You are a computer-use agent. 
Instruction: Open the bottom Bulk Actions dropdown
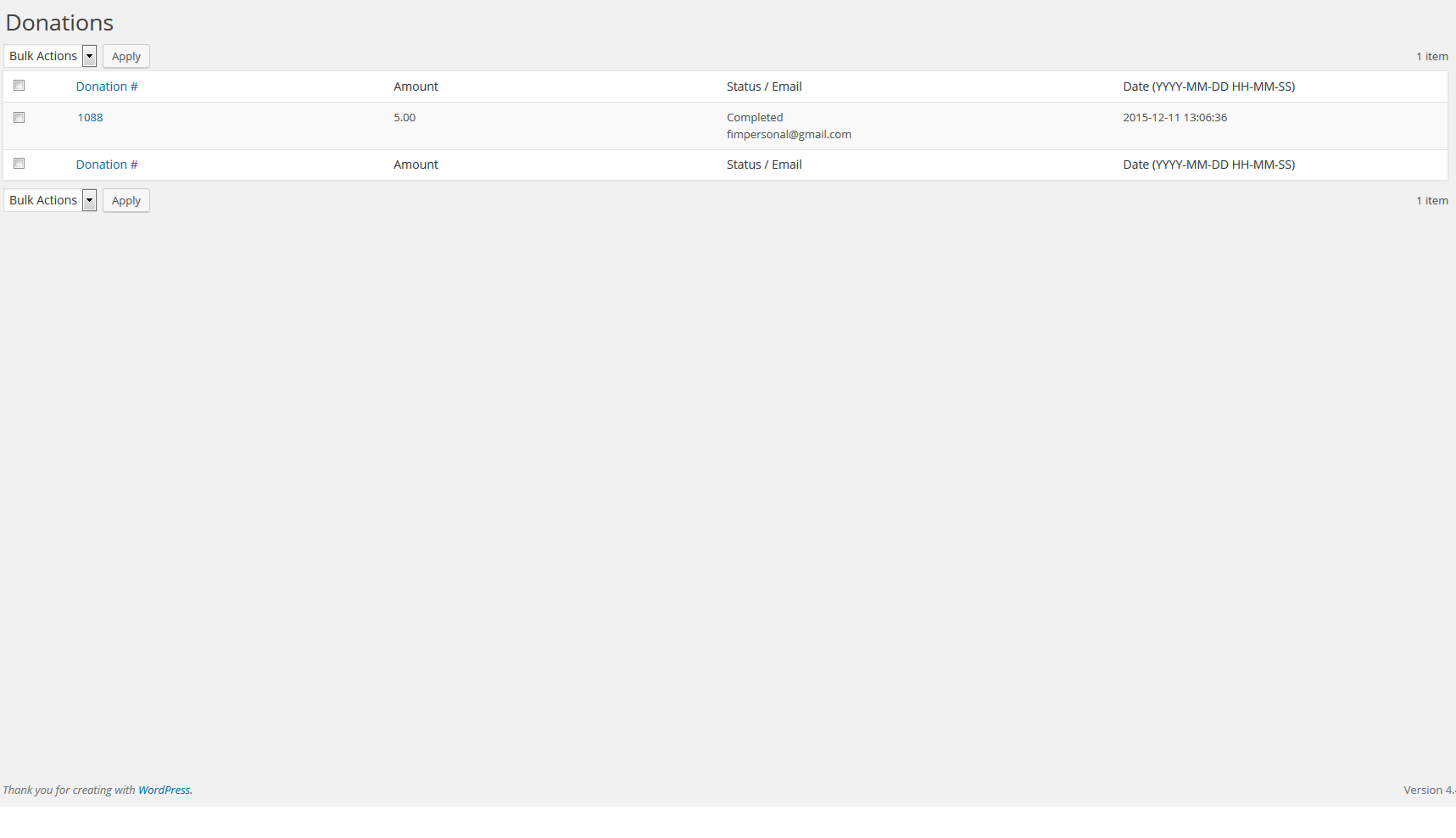(x=50, y=200)
